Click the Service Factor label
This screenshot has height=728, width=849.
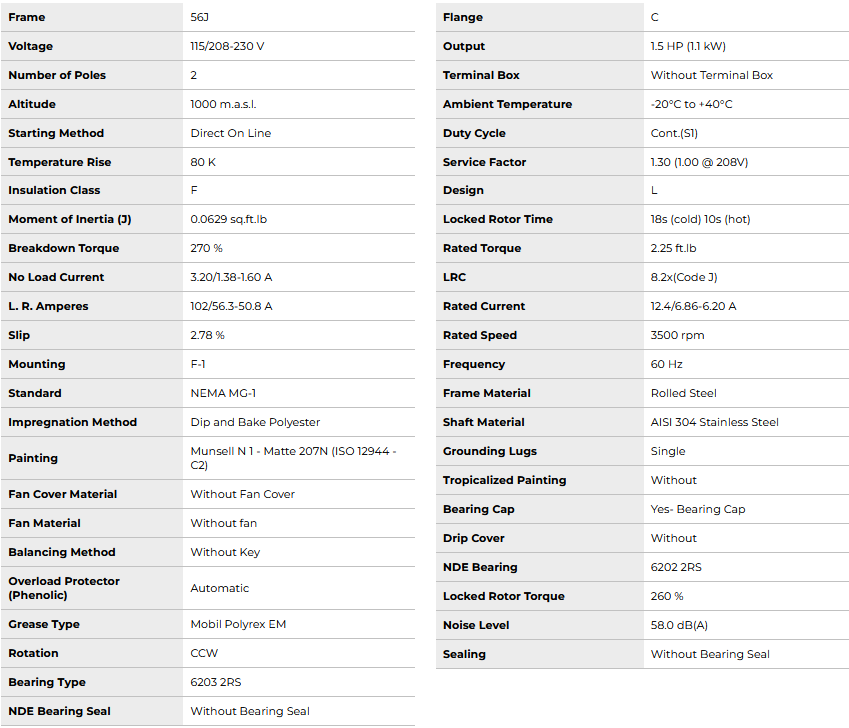pyautogui.click(x=484, y=162)
